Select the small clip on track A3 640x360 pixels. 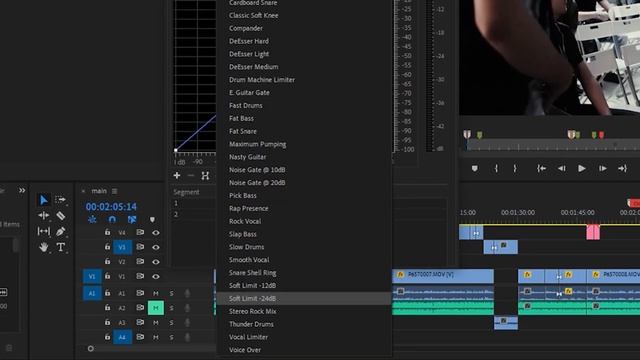[506, 322]
